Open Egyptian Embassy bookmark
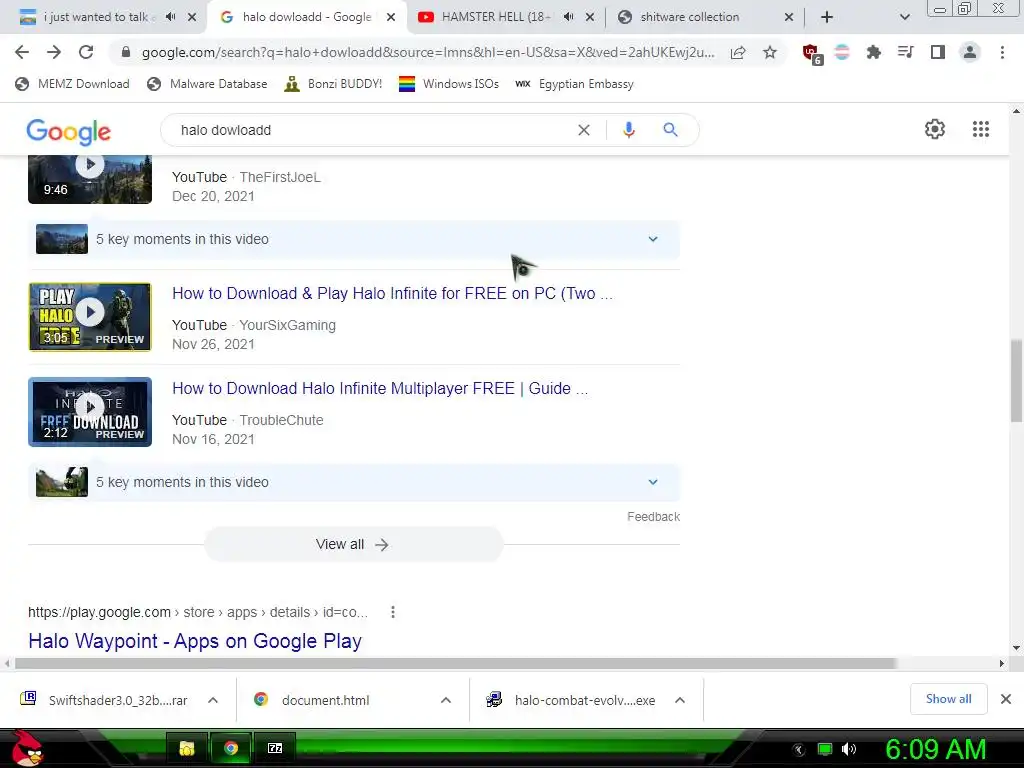The image size is (1024, 768). click(x=575, y=84)
